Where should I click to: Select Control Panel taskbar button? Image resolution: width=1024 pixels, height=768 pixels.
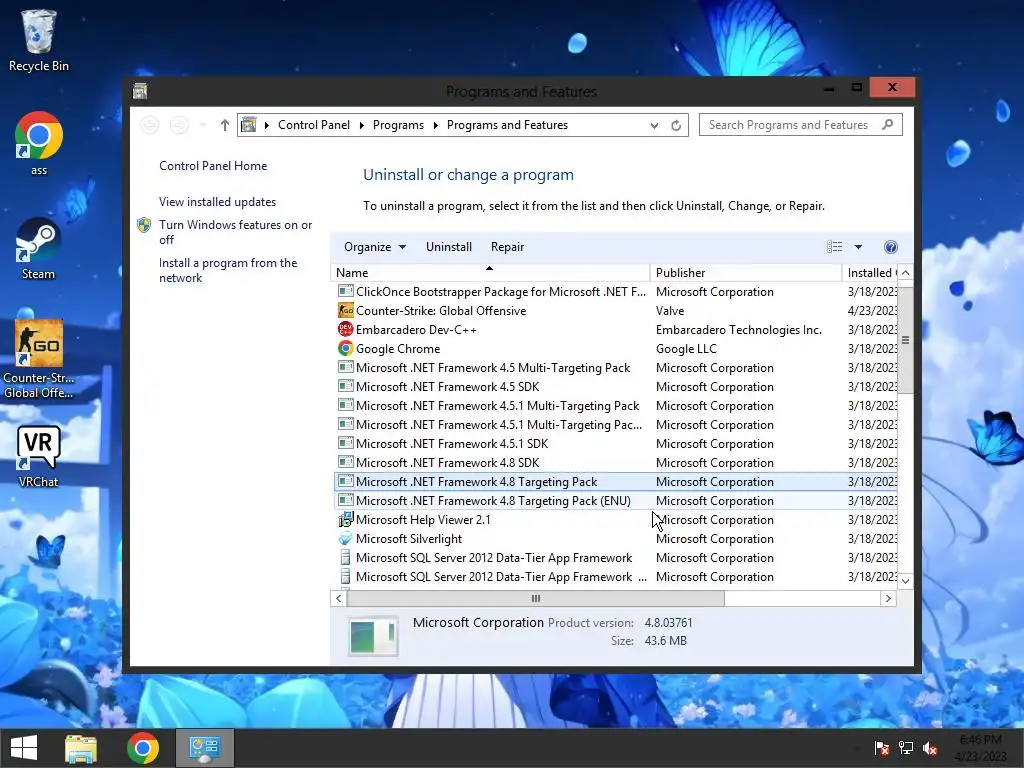pyautogui.click(x=204, y=748)
